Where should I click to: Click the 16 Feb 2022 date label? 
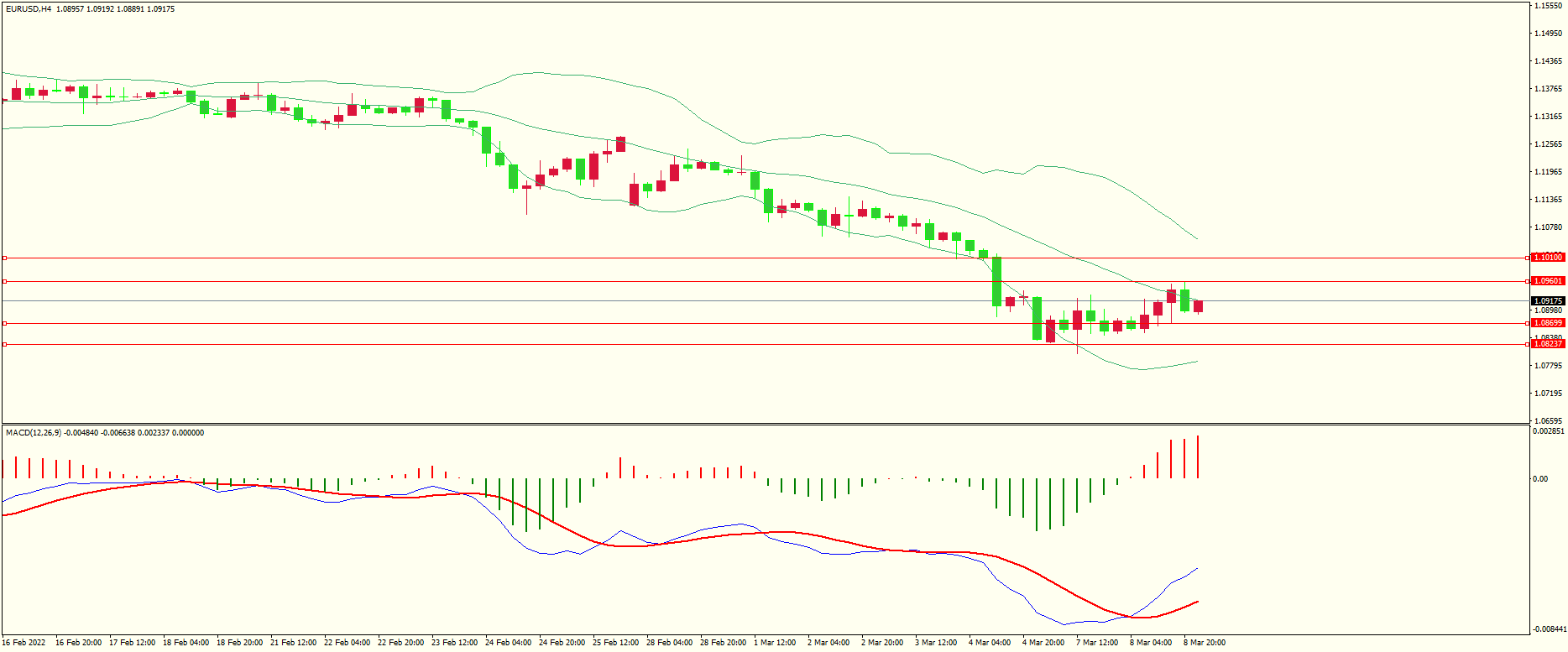click(x=24, y=643)
